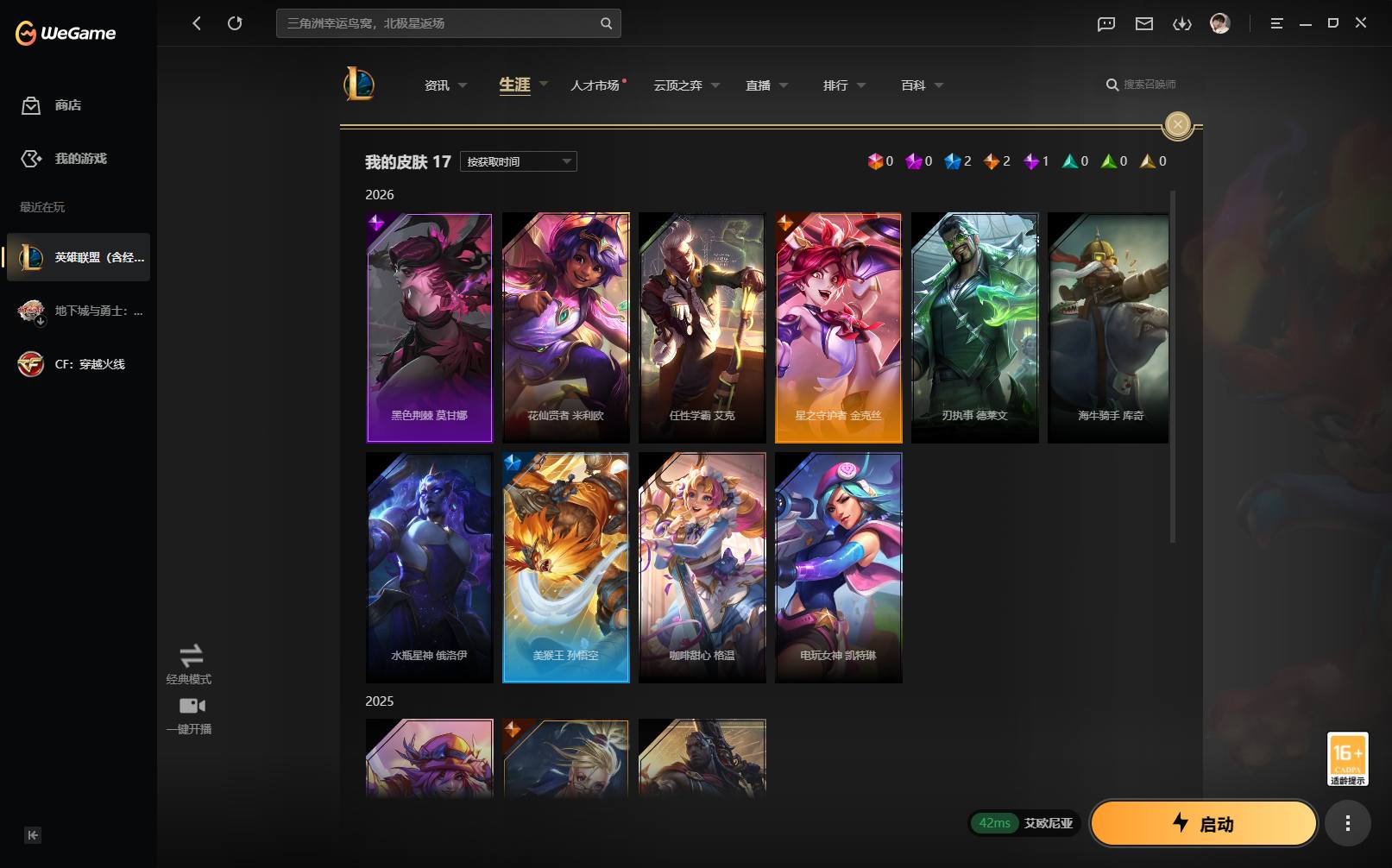Click the skin list vertical scrollbar
1392x868 pixels.
click(x=1172, y=367)
